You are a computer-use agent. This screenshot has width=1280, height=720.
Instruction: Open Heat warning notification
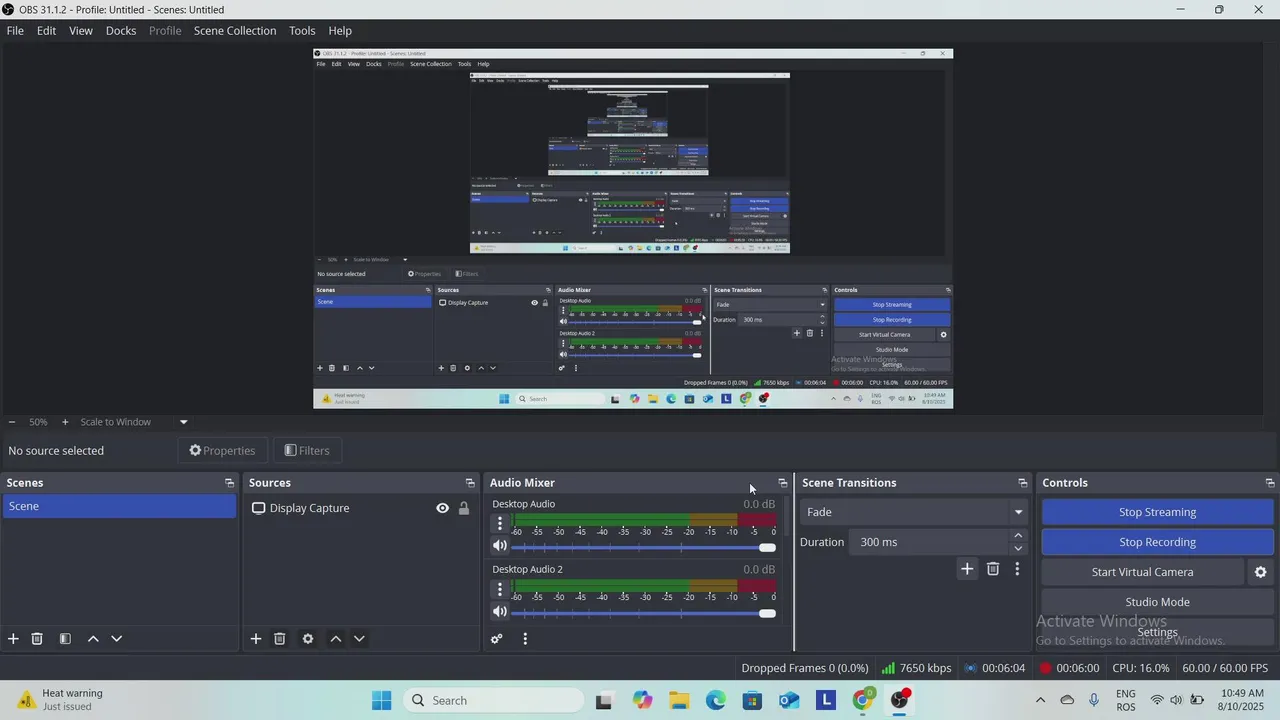pyautogui.click(x=60, y=700)
